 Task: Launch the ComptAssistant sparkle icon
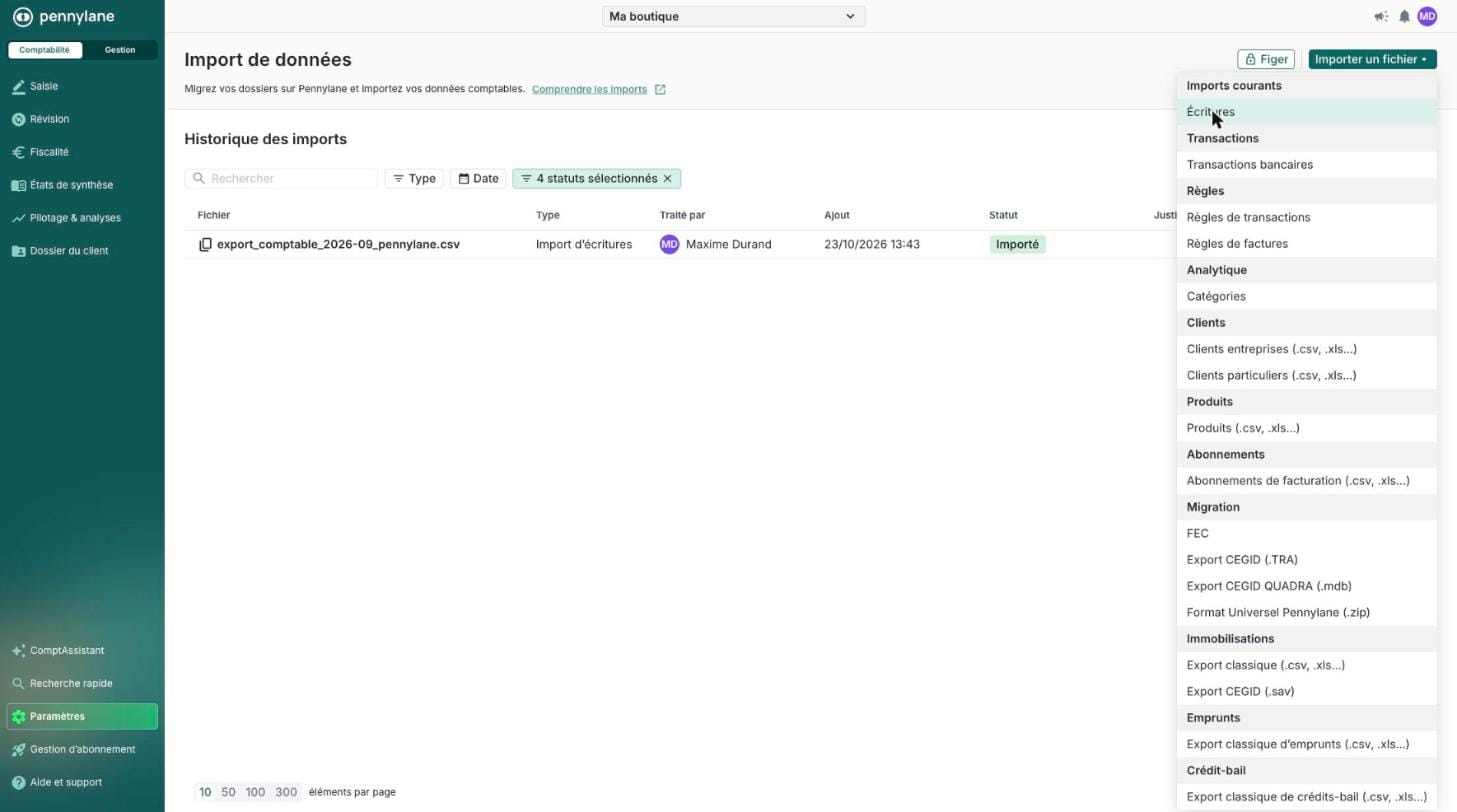click(x=18, y=651)
